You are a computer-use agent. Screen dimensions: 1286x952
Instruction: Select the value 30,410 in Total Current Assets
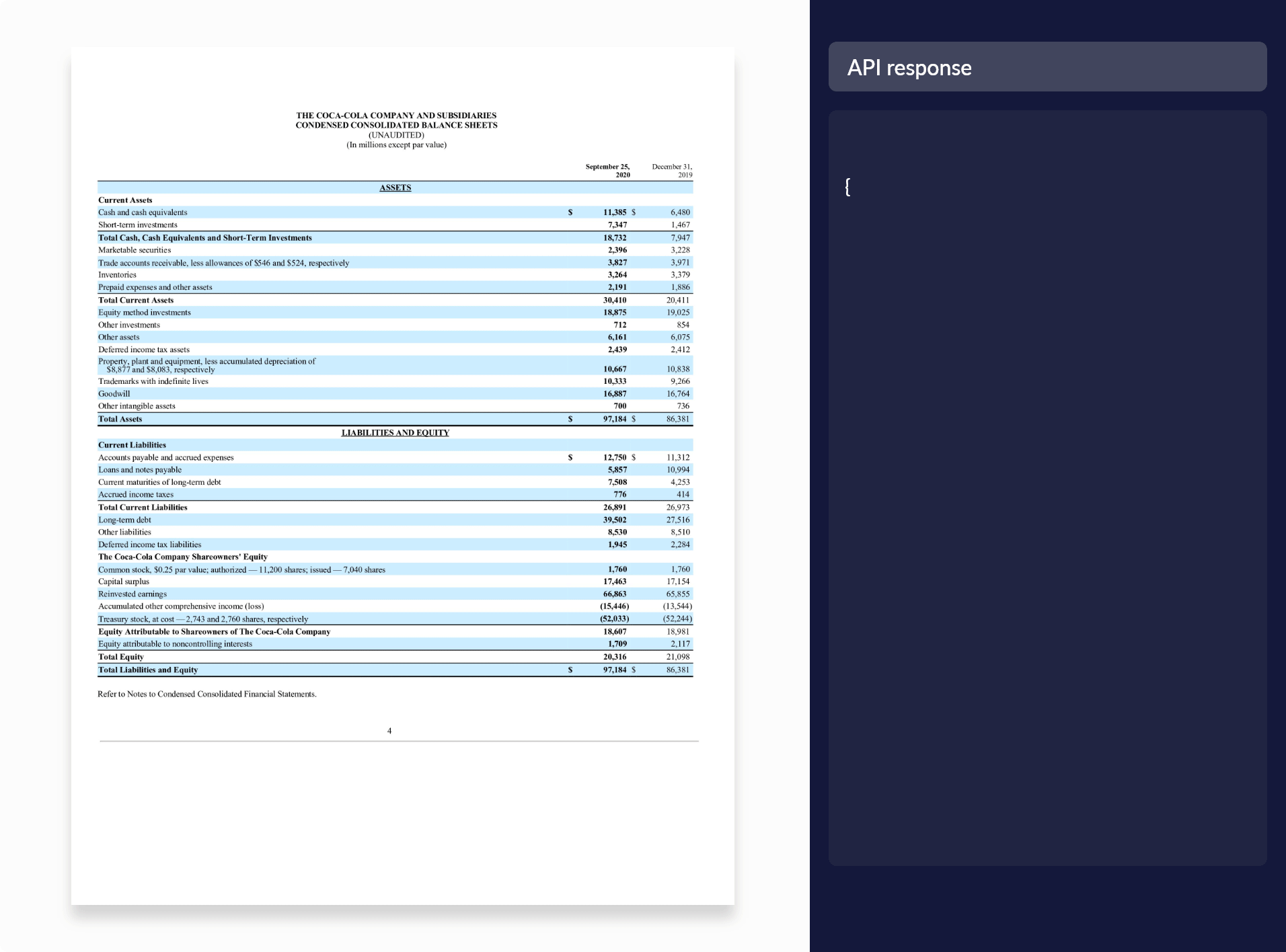pyautogui.click(x=615, y=301)
